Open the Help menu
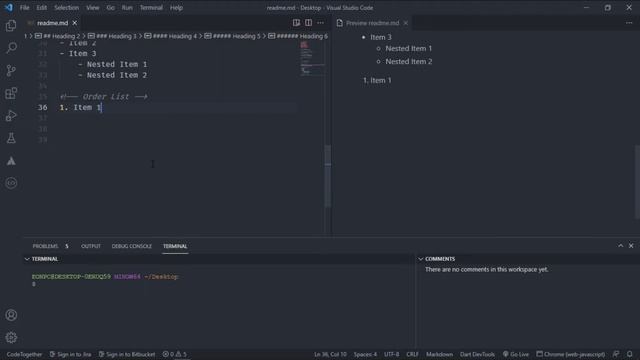This screenshot has height=360, width=640. click(x=176, y=7)
